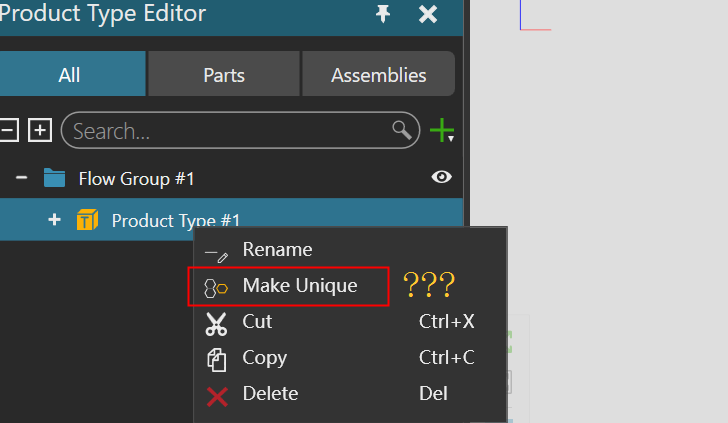Choose Rename from context menu

point(277,250)
